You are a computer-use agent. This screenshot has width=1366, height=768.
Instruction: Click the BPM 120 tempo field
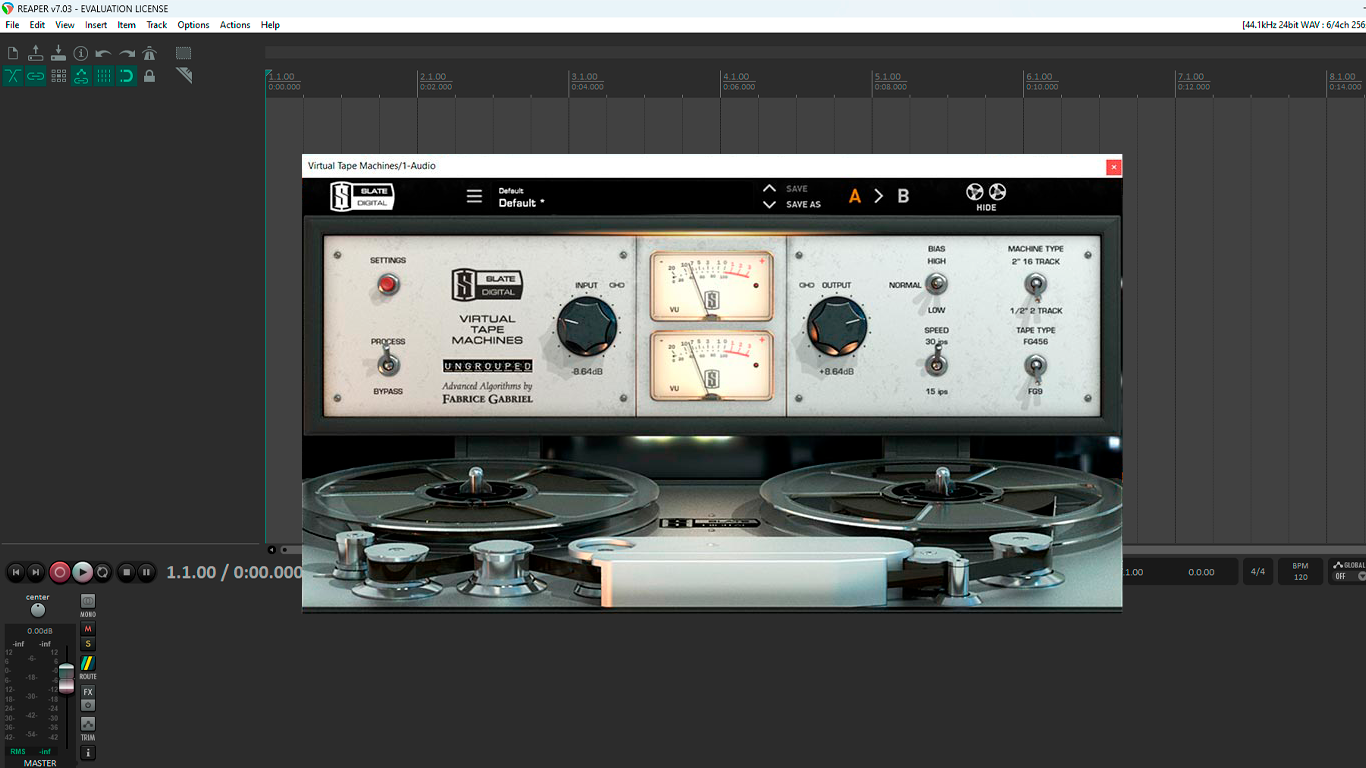1300,572
